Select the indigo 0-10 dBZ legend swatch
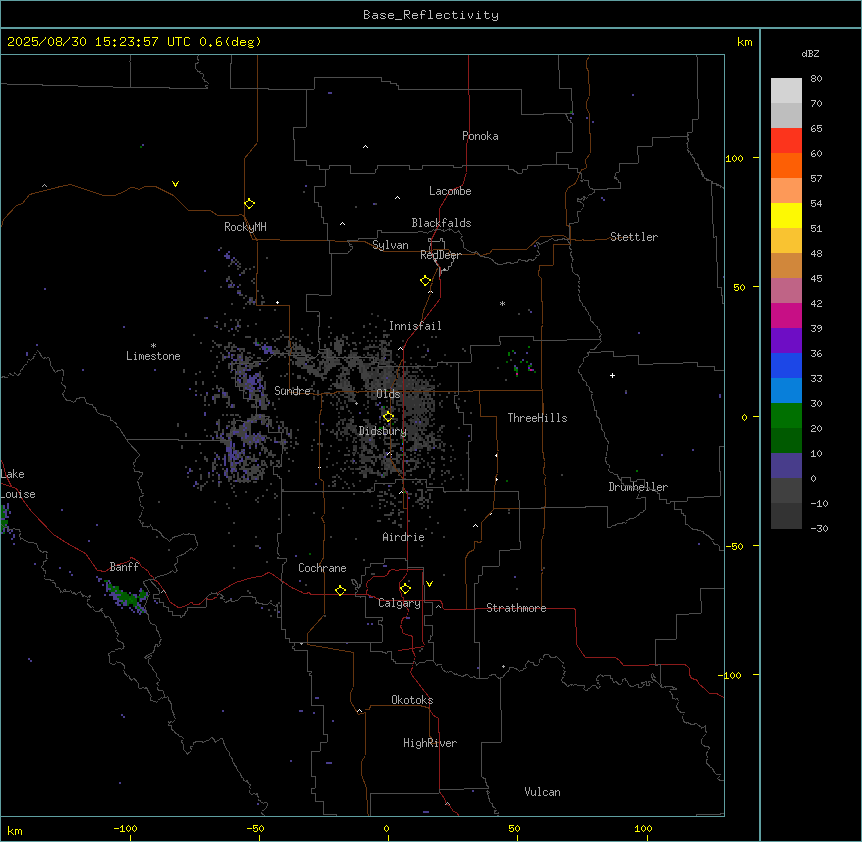Image resolution: width=862 pixels, height=842 pixels. (786, 466)
